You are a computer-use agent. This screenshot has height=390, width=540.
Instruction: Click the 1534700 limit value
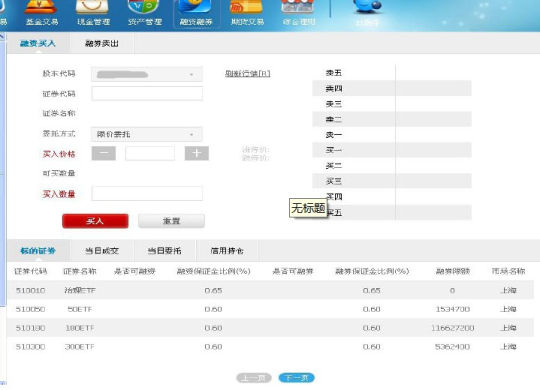(453, 309)
